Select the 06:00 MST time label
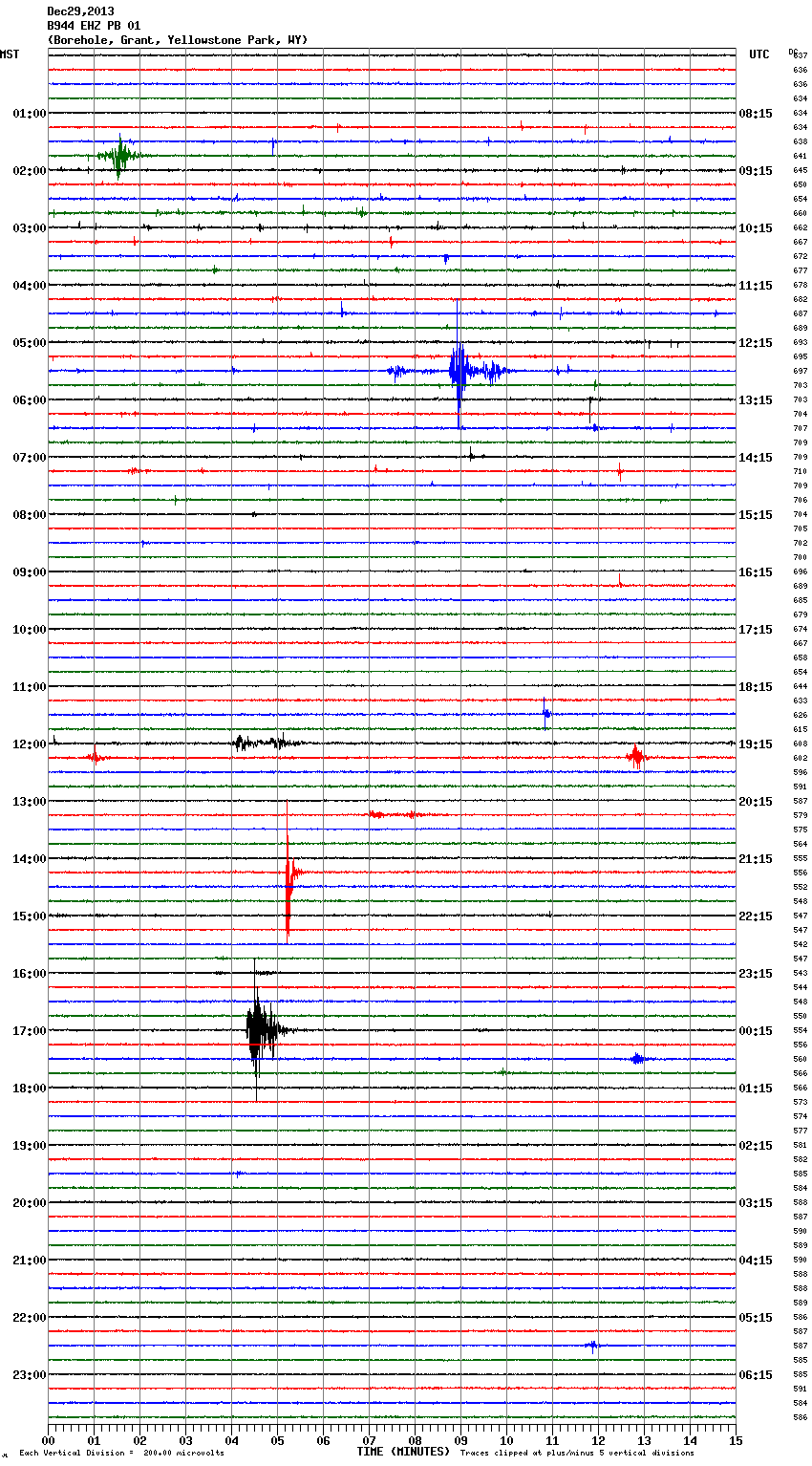This screenshot has width=812, height=1466. click(29, 400)
